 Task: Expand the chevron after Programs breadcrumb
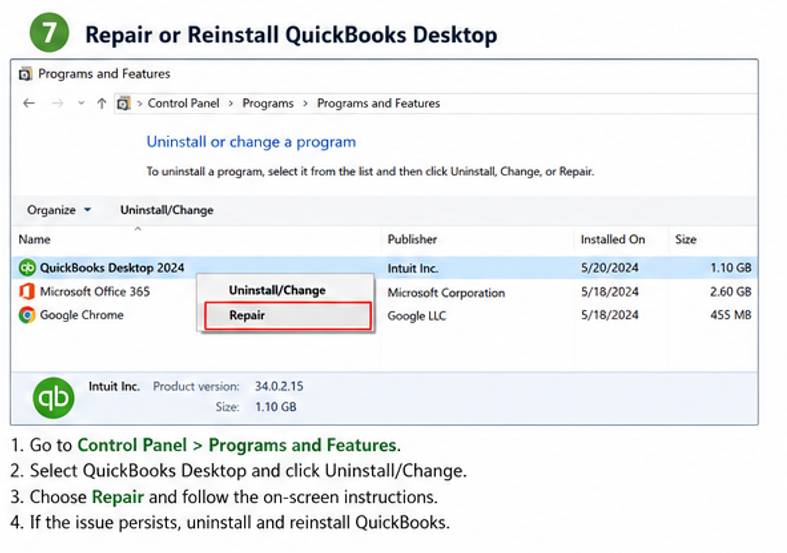(305, 104)
